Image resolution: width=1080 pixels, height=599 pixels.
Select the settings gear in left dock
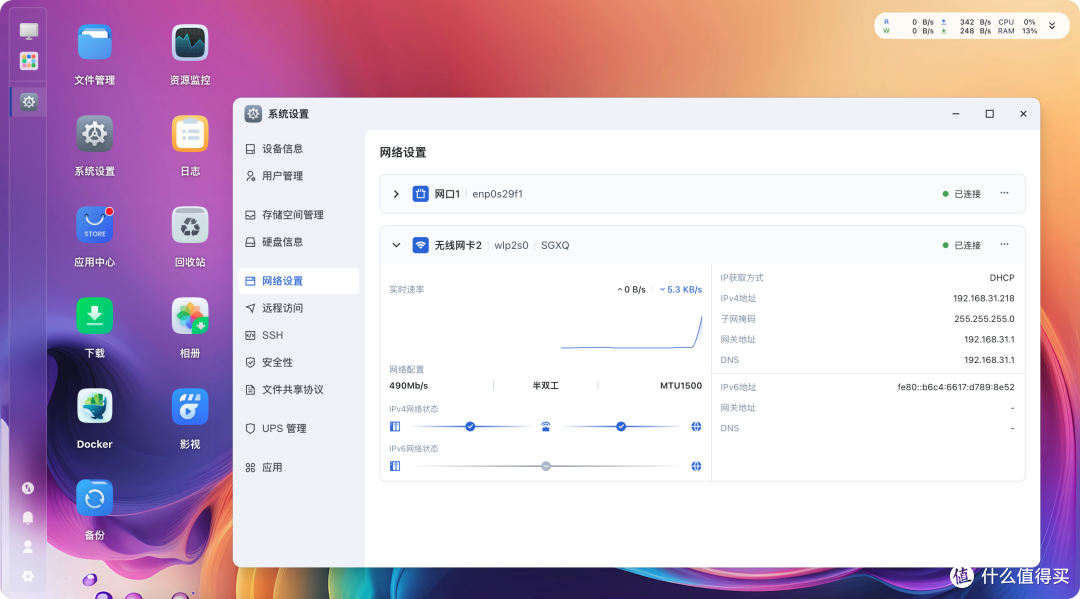click(x=29, y=102)
